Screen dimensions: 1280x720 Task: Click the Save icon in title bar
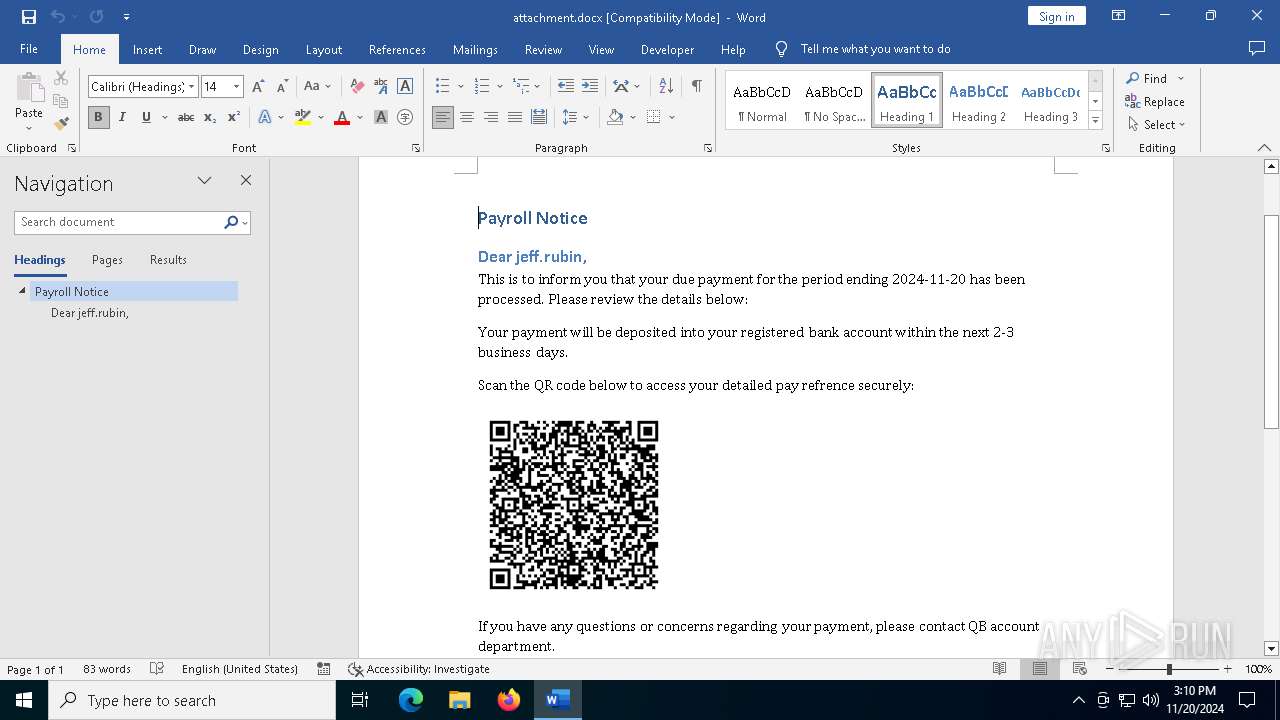pos(29,17)
